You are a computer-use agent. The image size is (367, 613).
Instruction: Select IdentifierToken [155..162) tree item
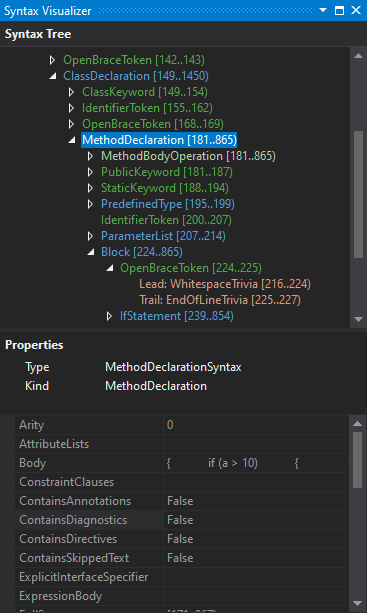(x=147, y=108)
